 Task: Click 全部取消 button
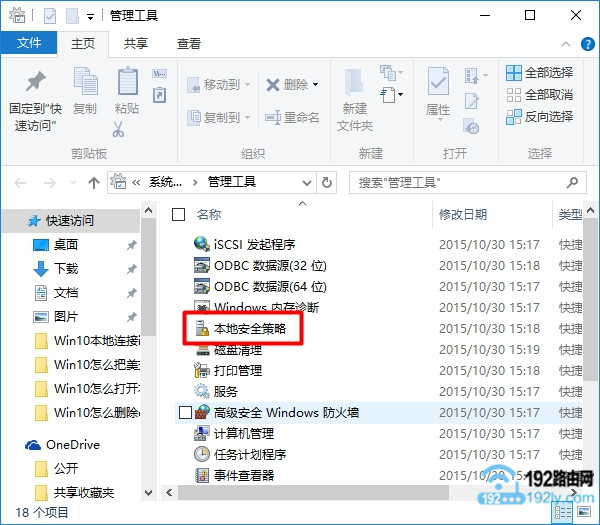(540, 95)
